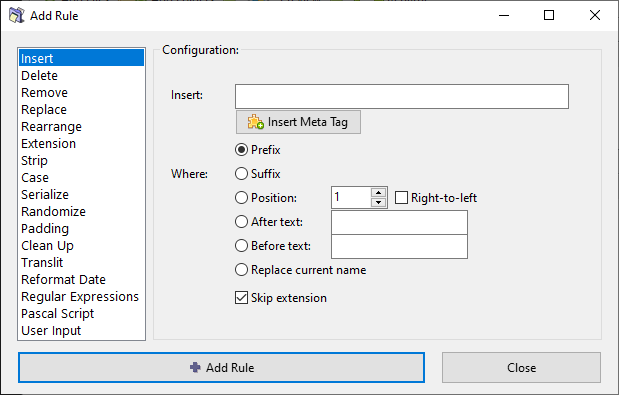Choose the Serialize rule type
Viewport: 619px width, 395px height.
click(x=45, y=194)
